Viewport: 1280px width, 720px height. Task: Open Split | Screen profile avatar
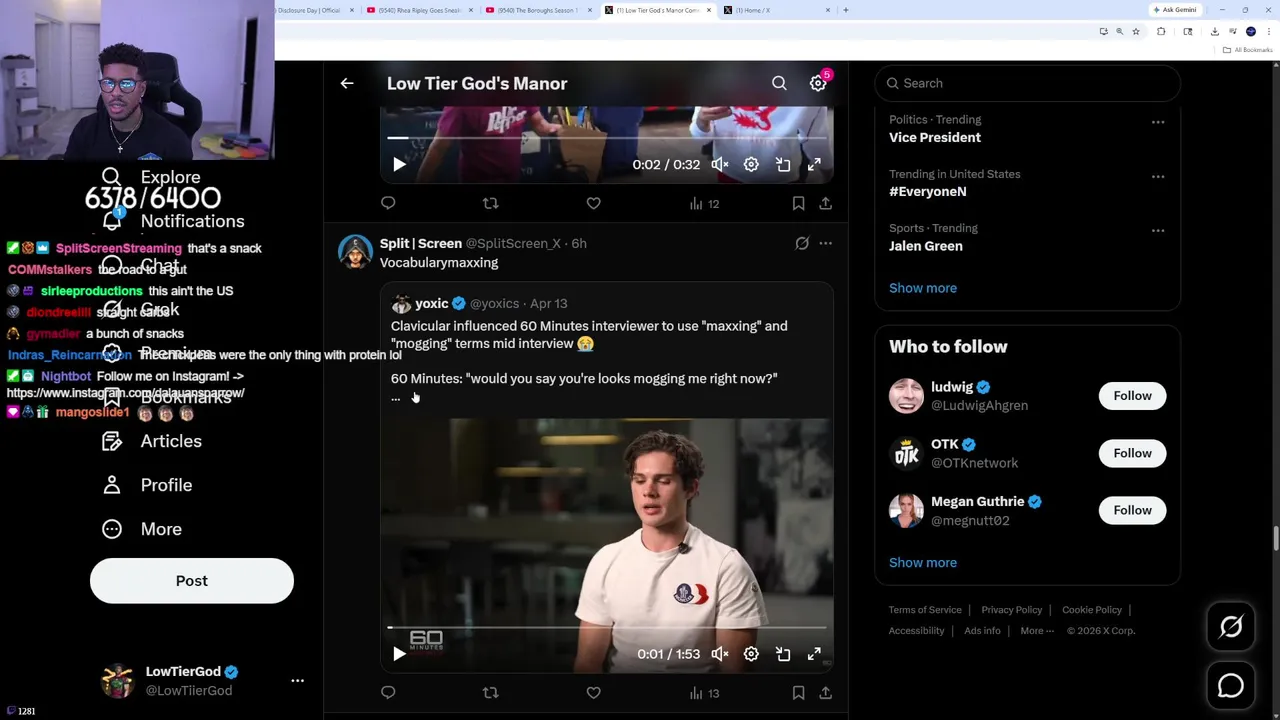355,252
